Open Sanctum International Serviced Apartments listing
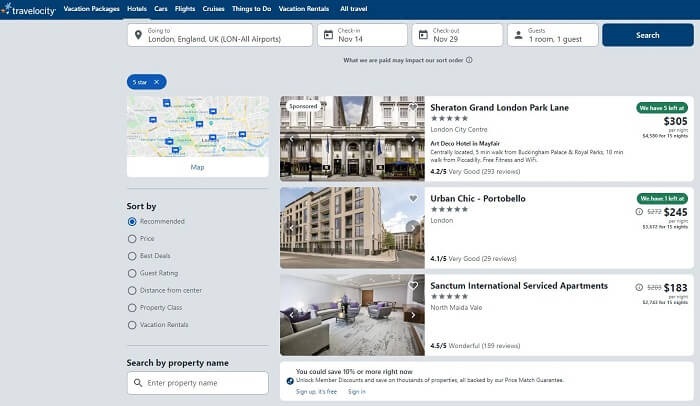 point(519,286)
